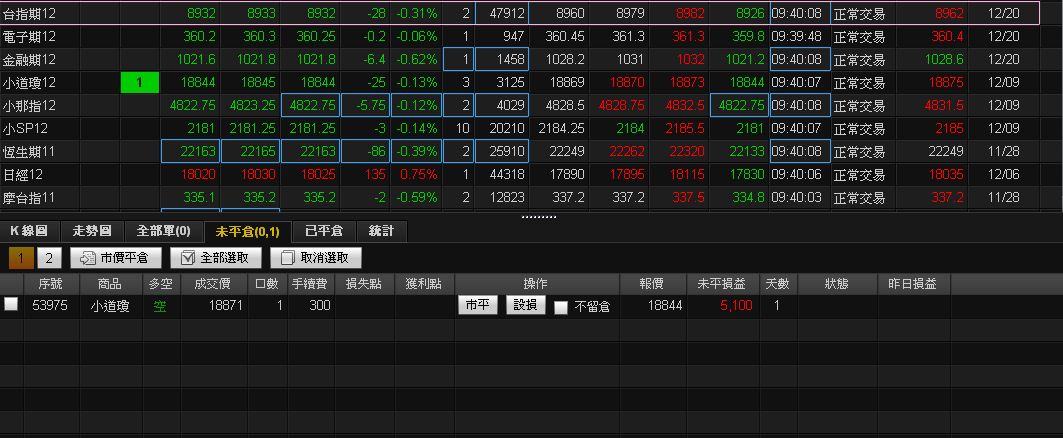Screen dimensions: 1063x438
Task: Click the 0.75% change of 日經12
Action: click(x=418, y=175)
